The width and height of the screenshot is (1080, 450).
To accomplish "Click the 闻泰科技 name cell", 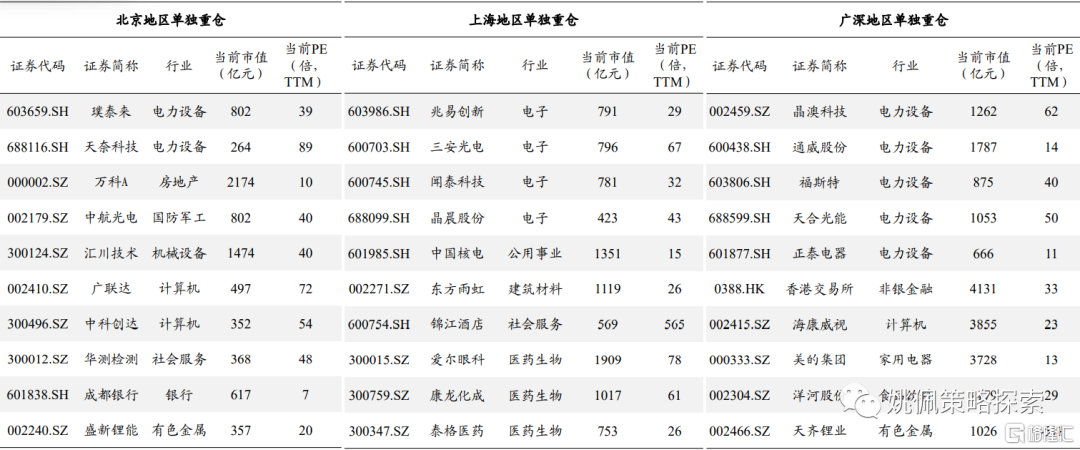I will click(x=457, y=183).
